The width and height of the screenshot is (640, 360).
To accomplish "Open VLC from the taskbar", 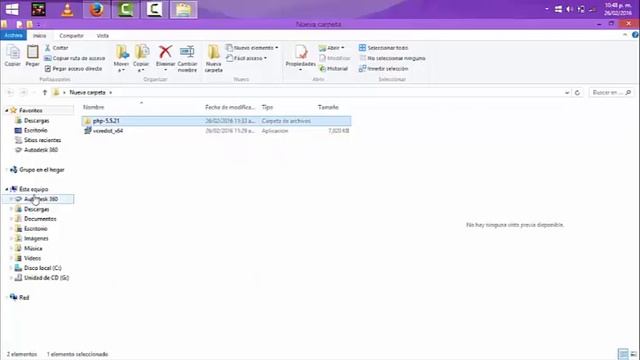I will tap(67, 9).
